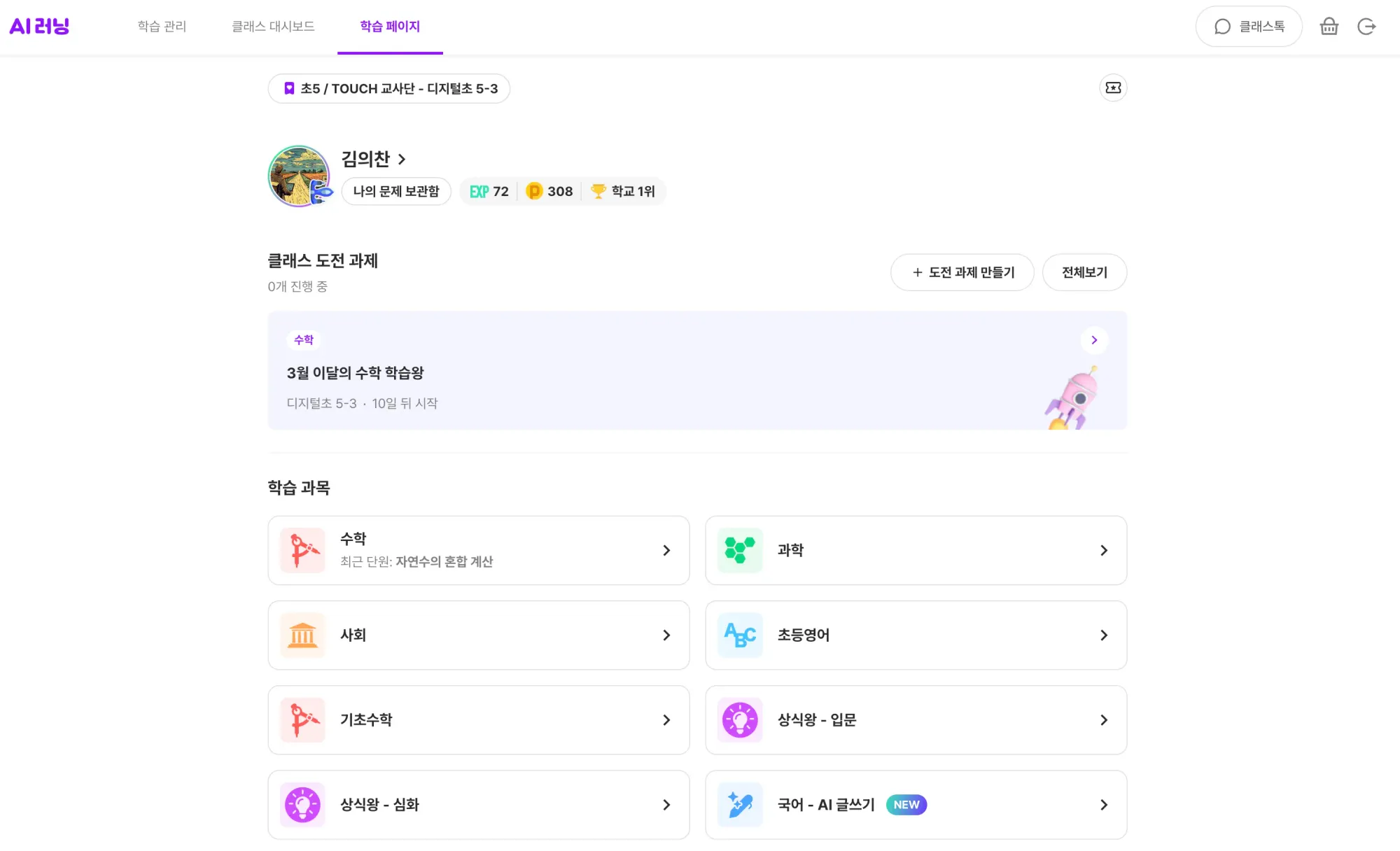Select the 수학 compass icon
This screenshot has height=851, width=1400.
click(x=302, y=550)
